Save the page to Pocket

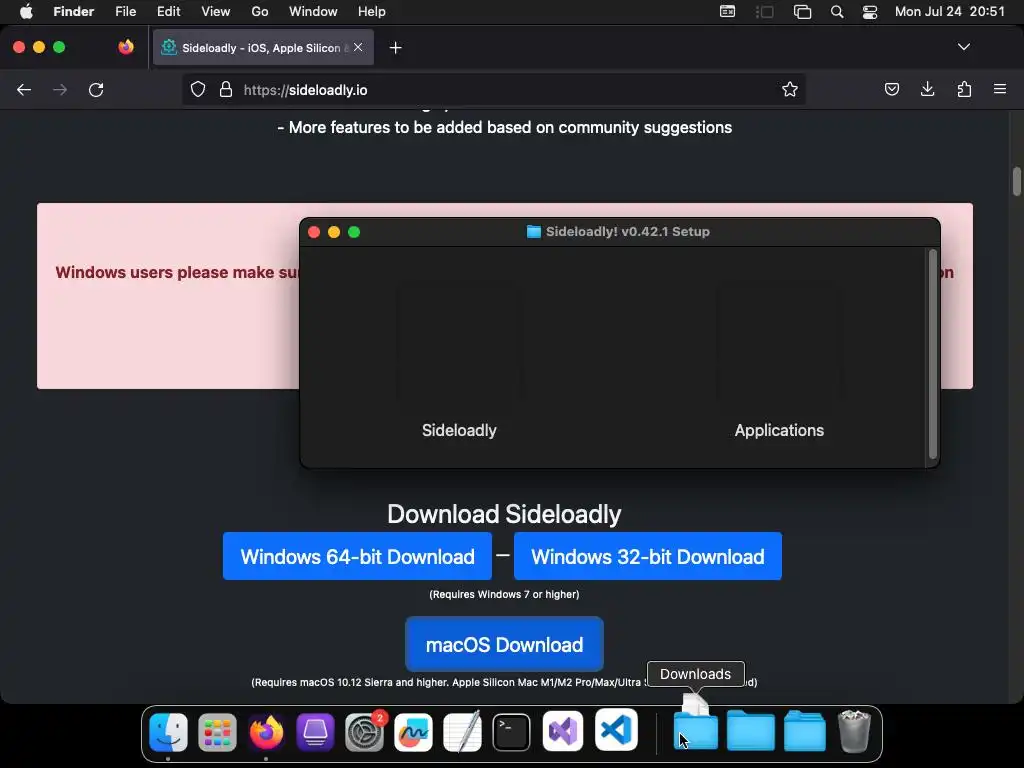(891, 89)
